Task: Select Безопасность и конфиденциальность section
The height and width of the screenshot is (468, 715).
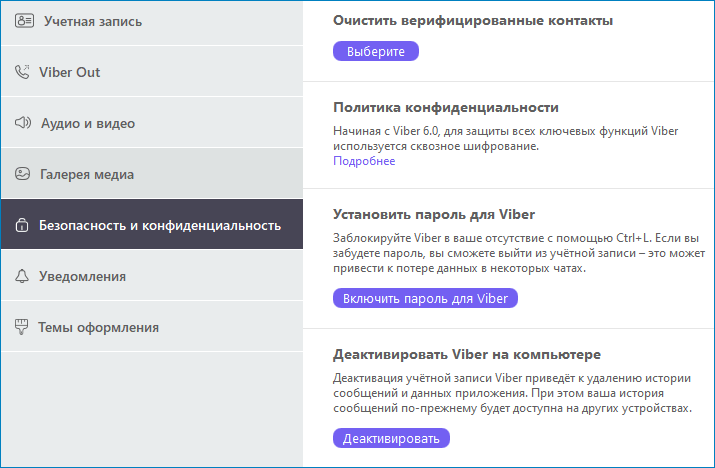Action: pos(152,224)
